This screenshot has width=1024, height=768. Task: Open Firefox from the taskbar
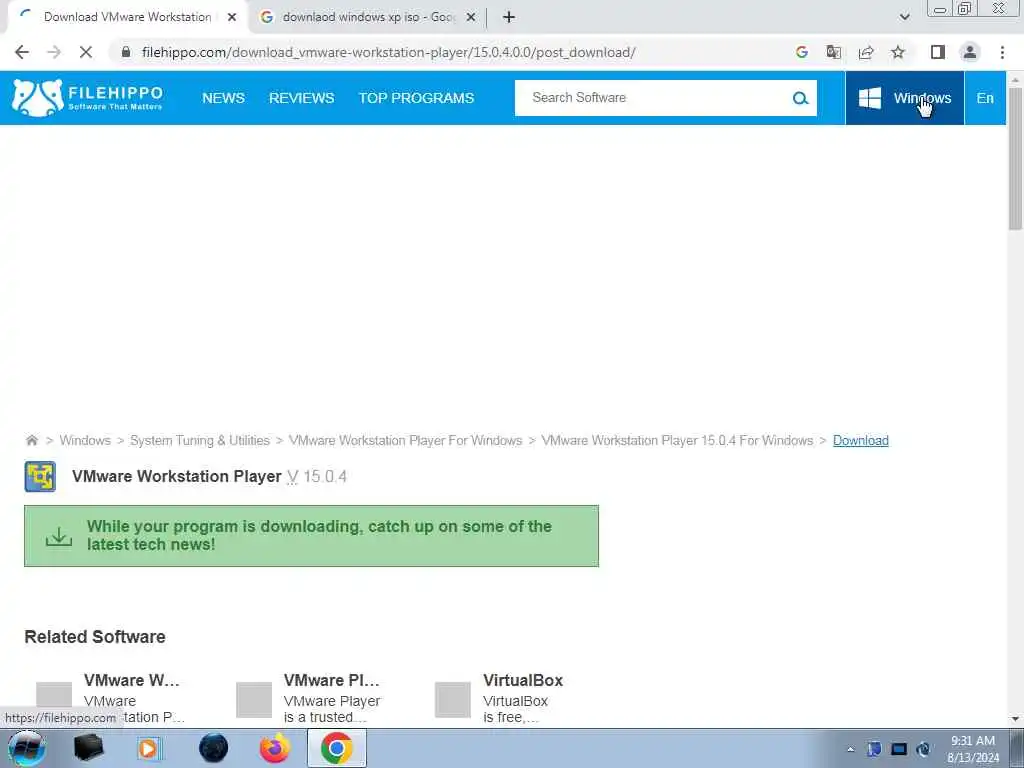275,748
